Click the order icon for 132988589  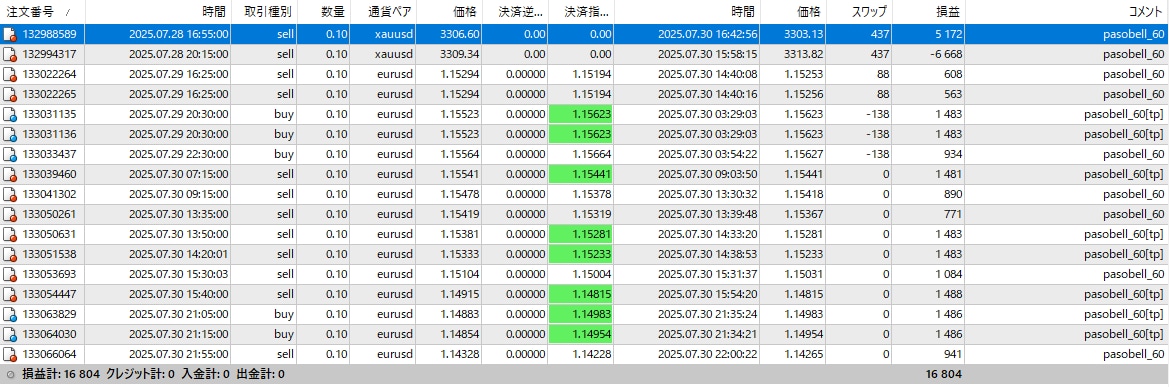[10, 34]
